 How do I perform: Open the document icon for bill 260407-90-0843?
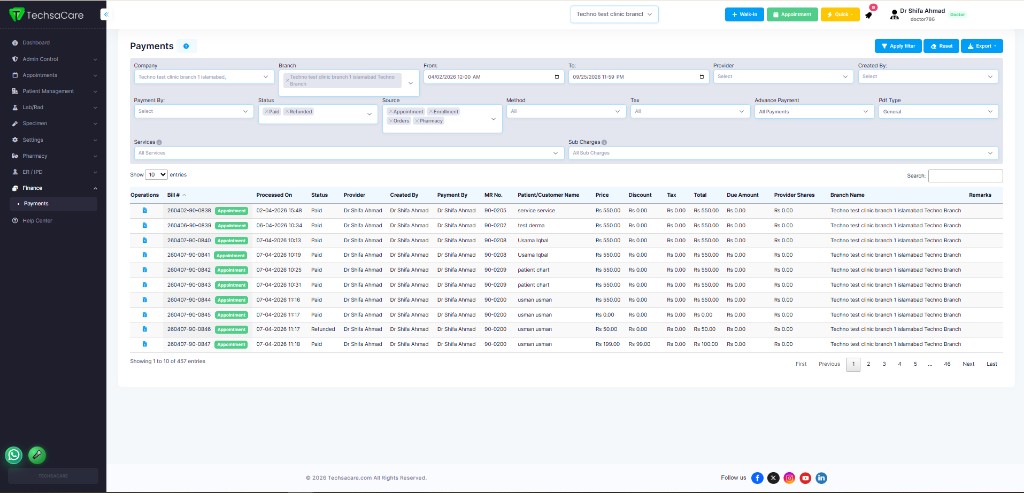145,285
